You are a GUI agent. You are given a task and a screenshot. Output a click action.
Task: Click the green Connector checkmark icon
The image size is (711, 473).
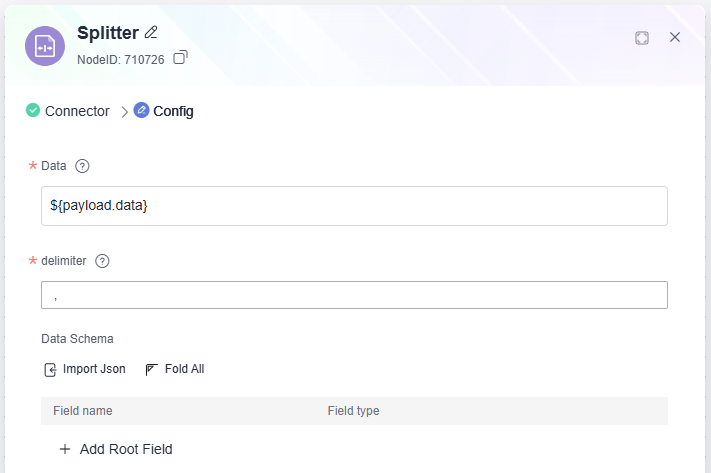tap(33, 110)
